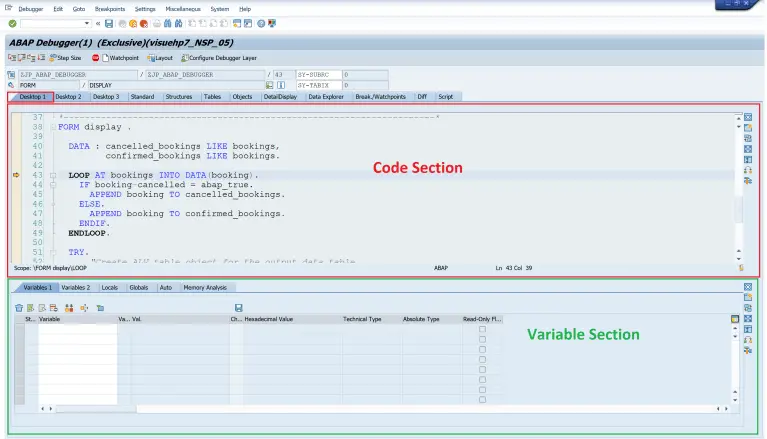This screenshot has width=767, height=439.
Task: Click the Customize Local Layout icon
Action: pyautogui.click(x=272, y=23)
